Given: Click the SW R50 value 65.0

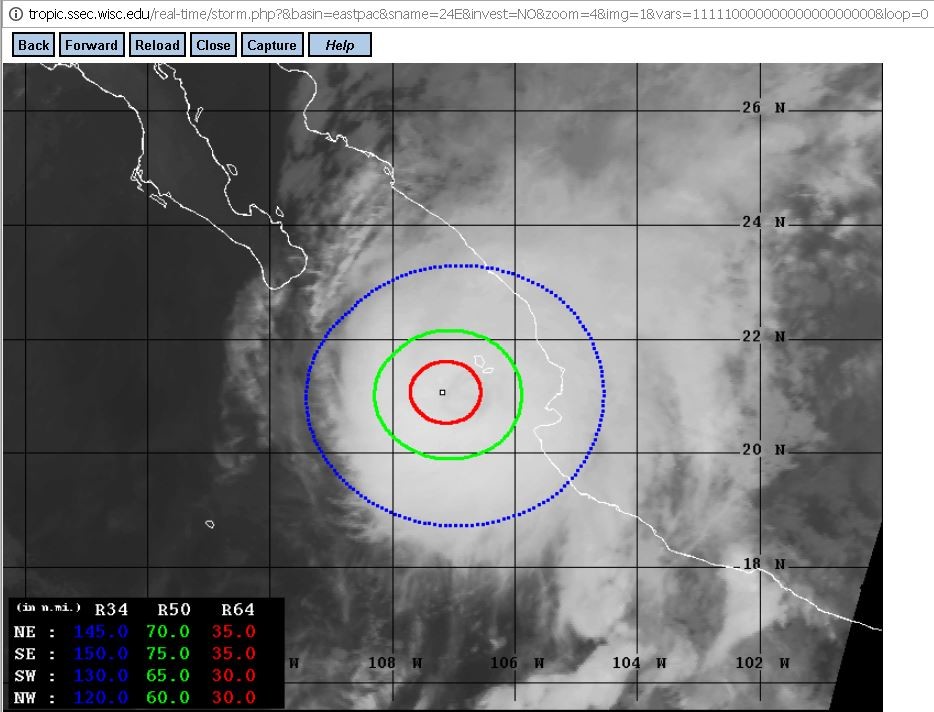Looking at the screenshot, I should click(168, 676).
